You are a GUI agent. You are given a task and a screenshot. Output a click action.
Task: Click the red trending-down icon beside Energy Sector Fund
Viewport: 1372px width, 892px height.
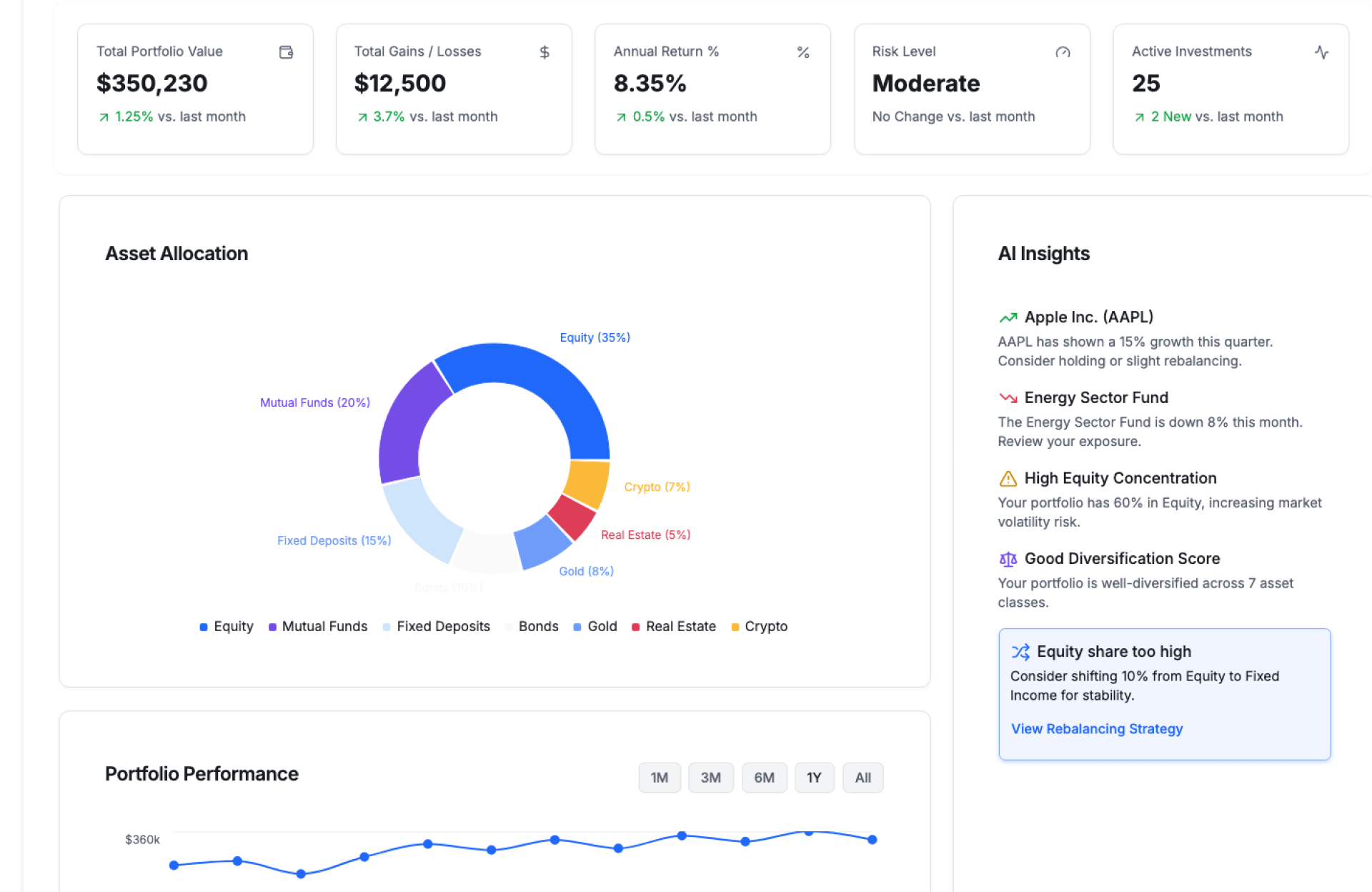(1008, 398)
